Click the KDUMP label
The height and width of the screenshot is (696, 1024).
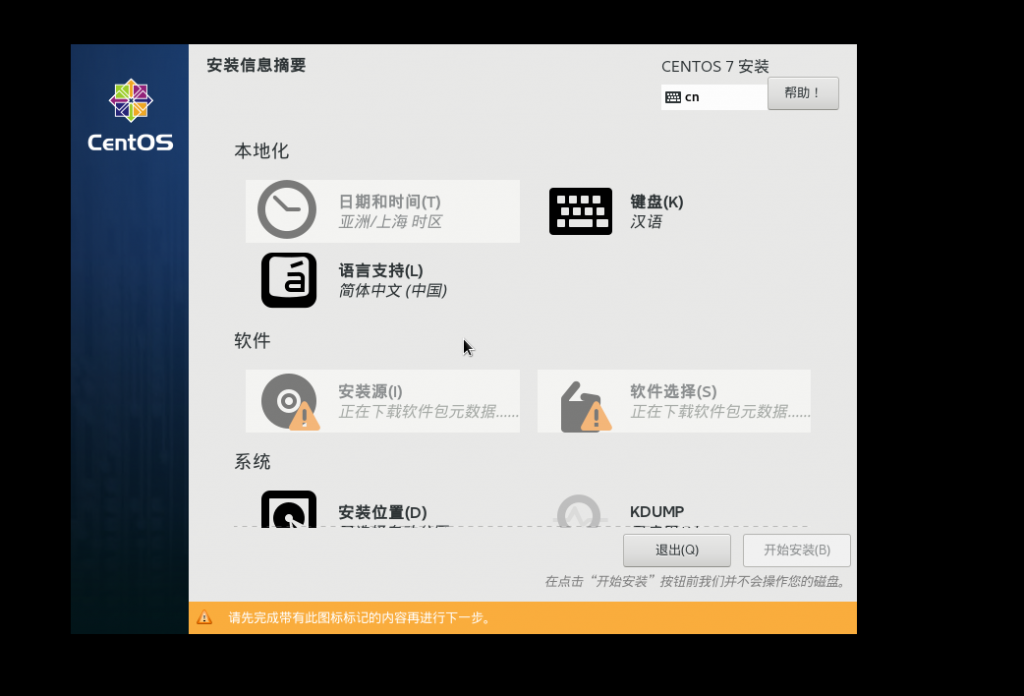point(657,512)
